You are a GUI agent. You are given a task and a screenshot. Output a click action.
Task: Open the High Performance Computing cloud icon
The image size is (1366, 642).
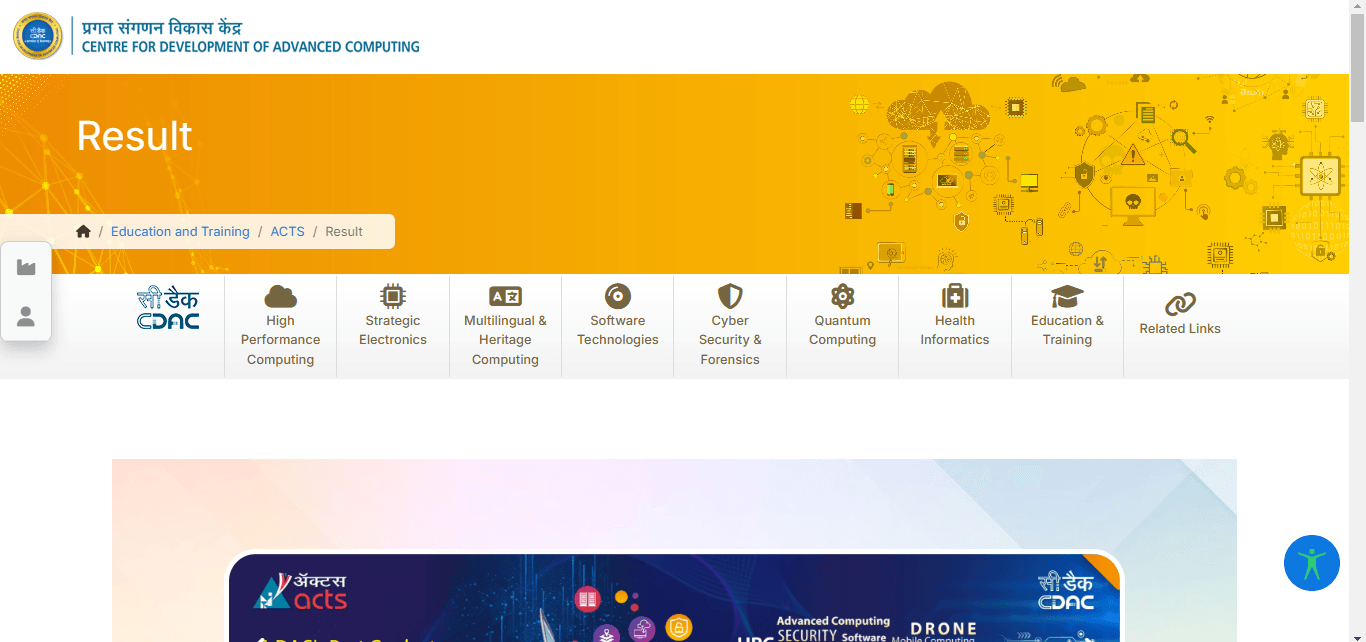[280, 296]
